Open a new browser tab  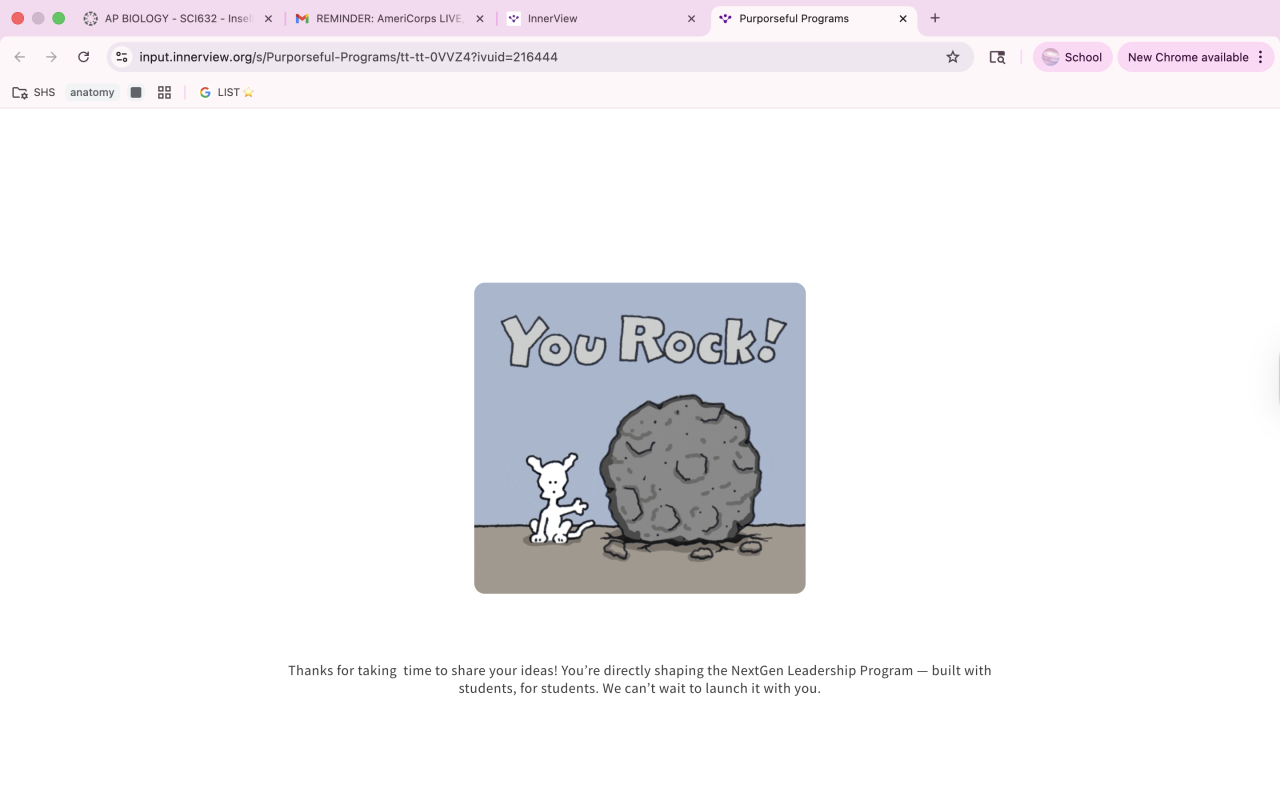coord(935,18)
